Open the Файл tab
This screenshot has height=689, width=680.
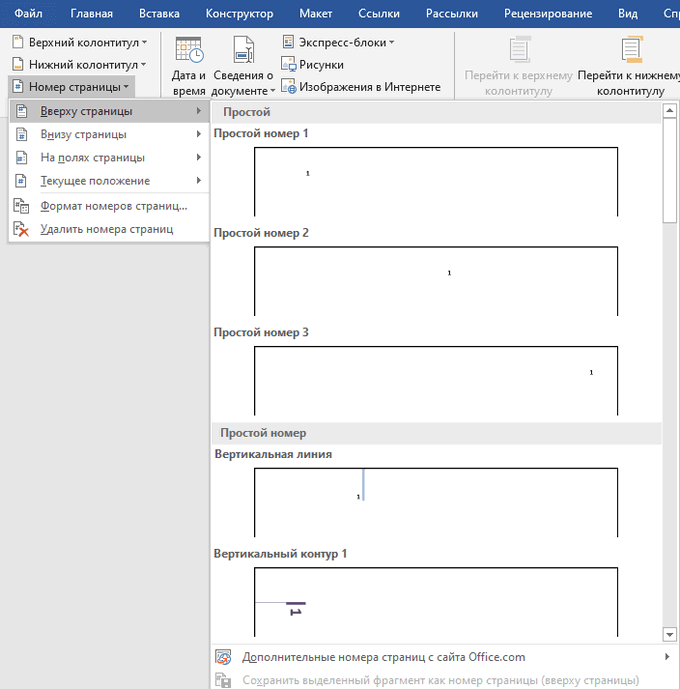pyautogui.click(x=28, y=14)
